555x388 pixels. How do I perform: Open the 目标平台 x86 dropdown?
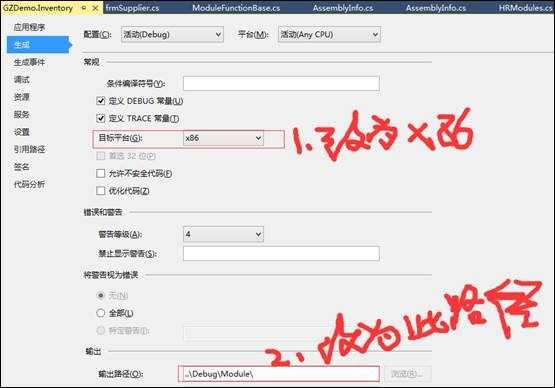tap(223, 138)
